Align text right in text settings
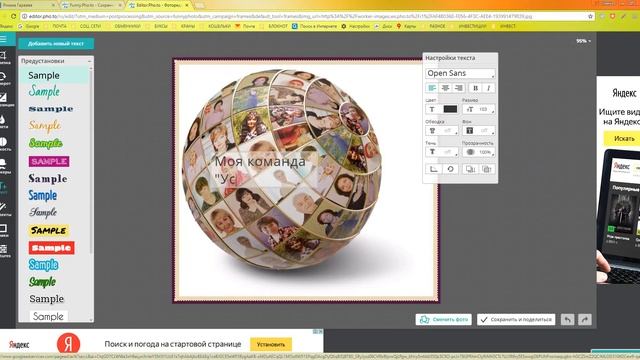 [459, 88]
